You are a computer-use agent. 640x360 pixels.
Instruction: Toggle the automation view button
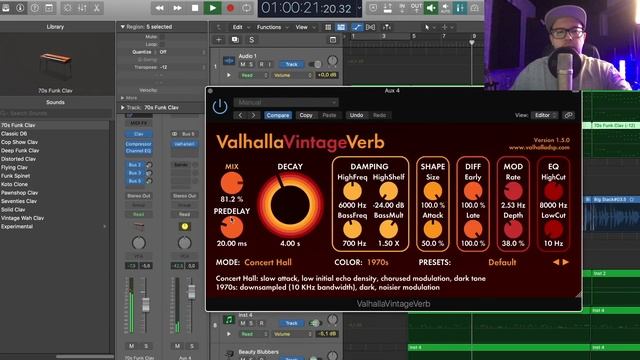[357, 27]
